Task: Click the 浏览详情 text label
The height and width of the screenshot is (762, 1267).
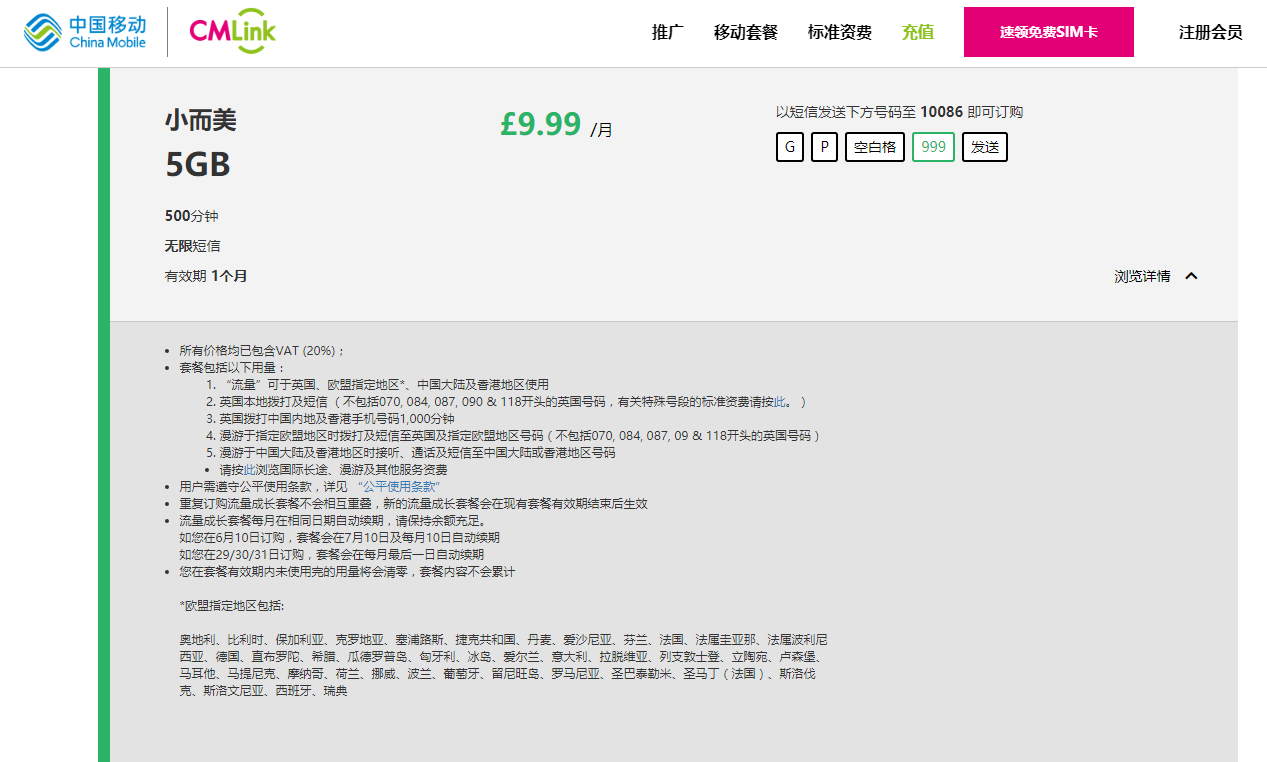Action: (1142, 276)
